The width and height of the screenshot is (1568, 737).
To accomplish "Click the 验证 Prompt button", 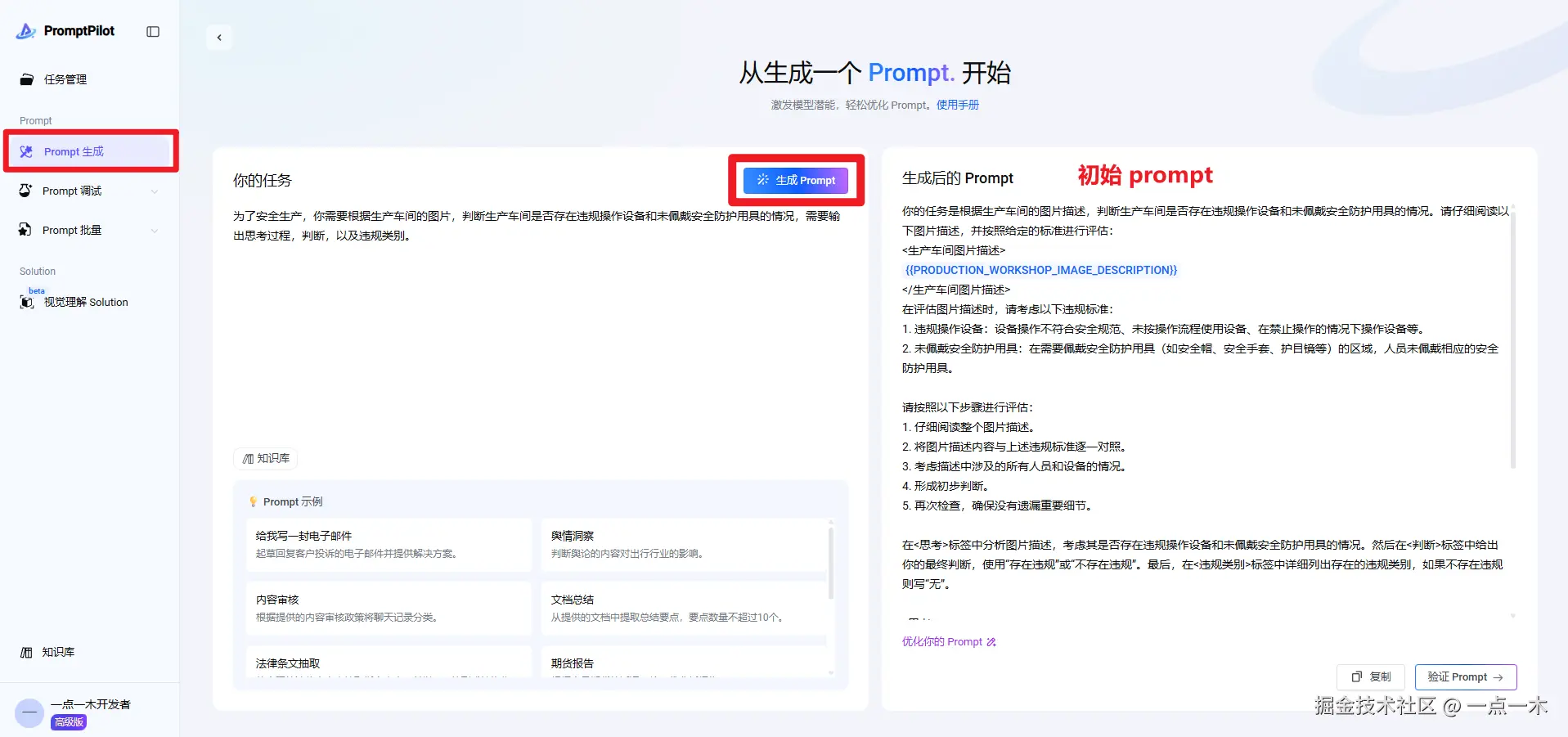I will (x=1466, y=677).
